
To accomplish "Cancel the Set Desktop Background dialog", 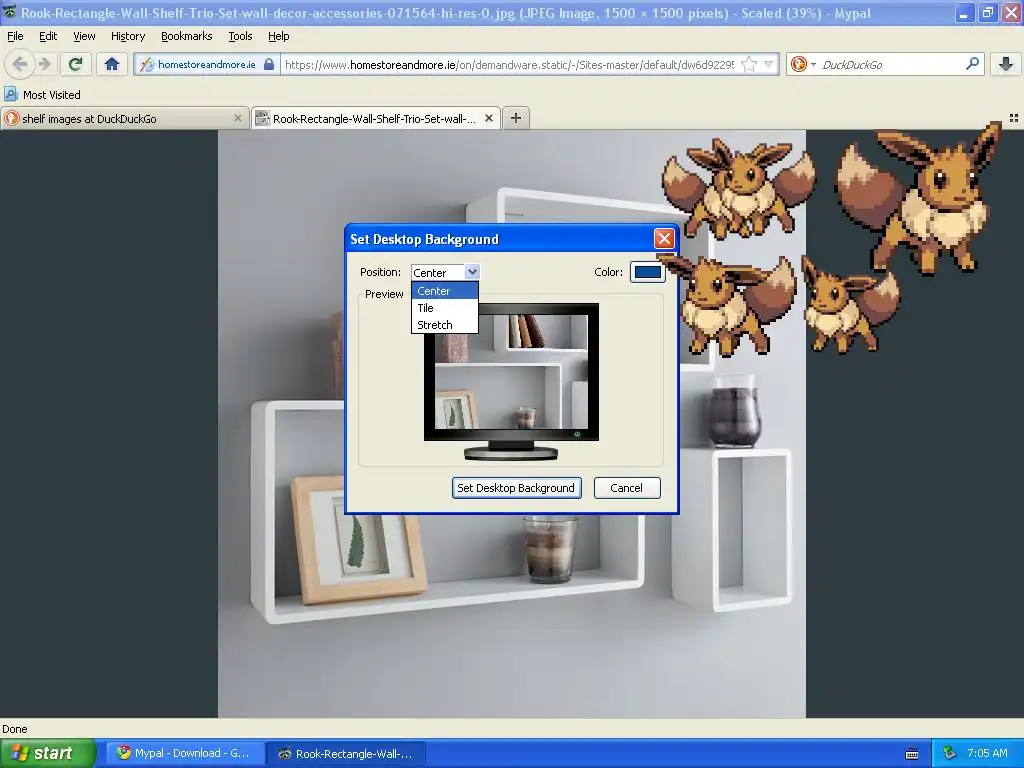I will coord(626,488).
